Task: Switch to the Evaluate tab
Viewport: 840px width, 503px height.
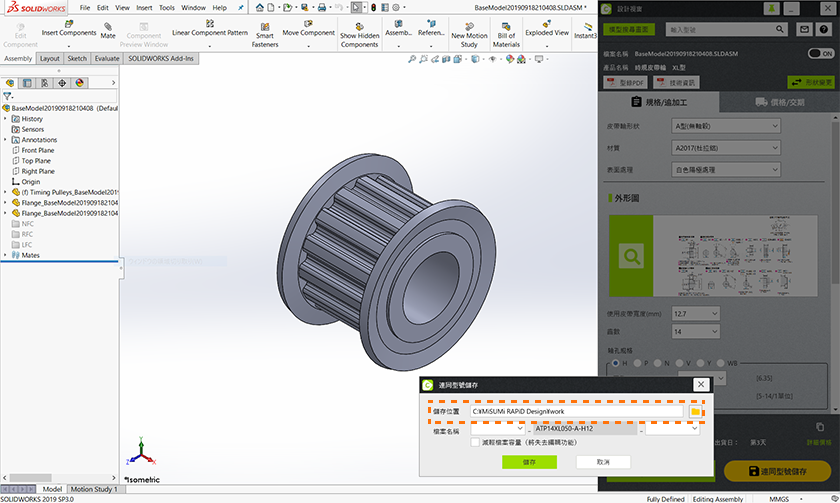Action: (107, 59)
